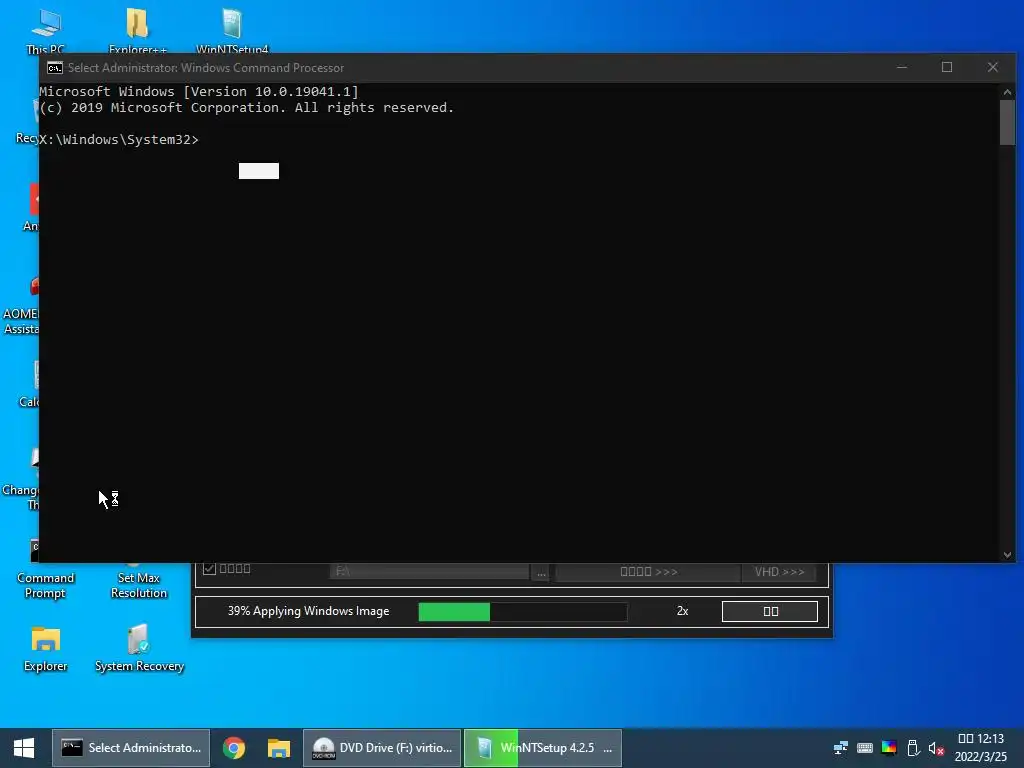Open the taskbar clock showing 12:13

[981, 748]
